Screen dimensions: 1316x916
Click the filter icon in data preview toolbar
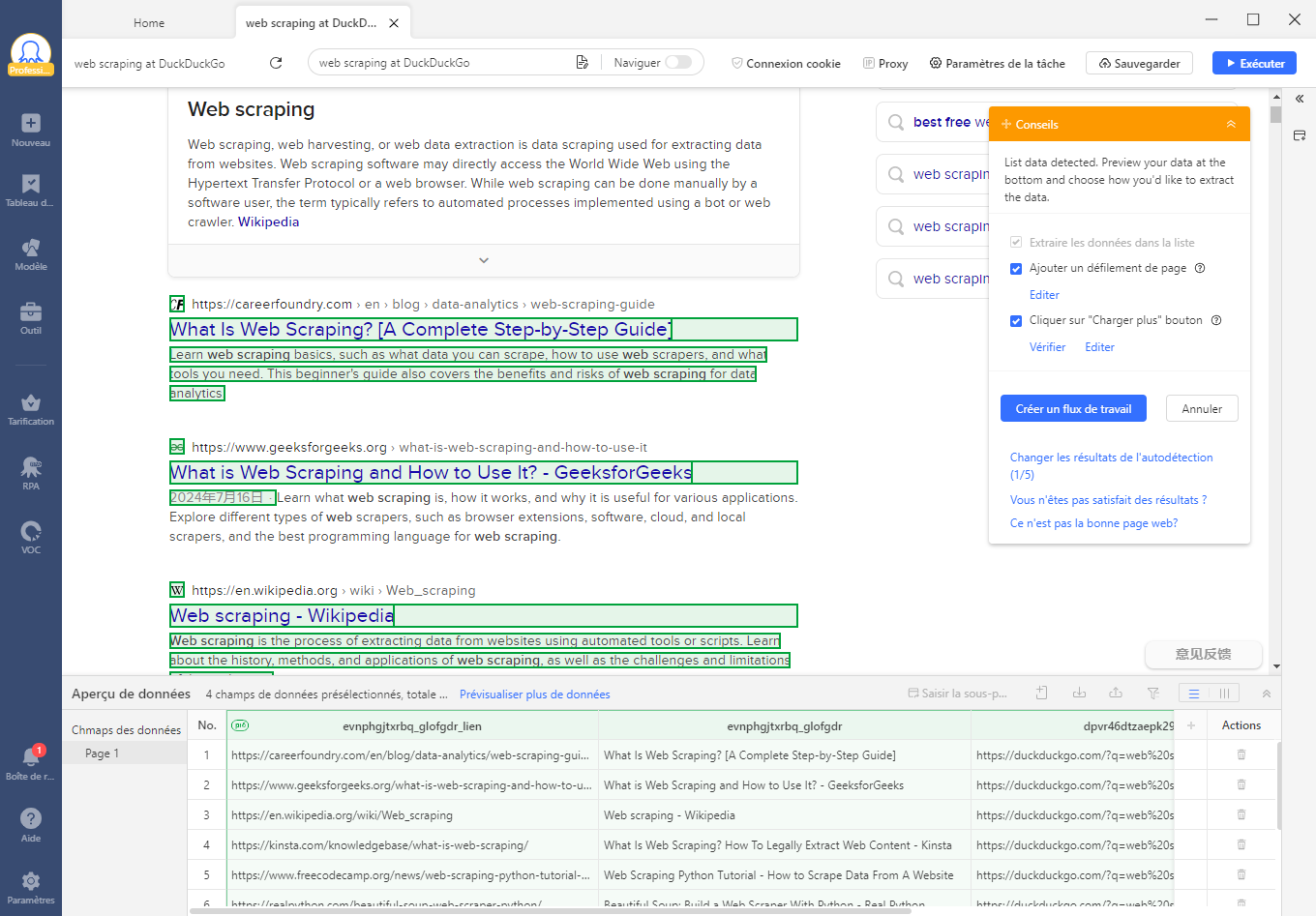click(x=1152, y=694)
